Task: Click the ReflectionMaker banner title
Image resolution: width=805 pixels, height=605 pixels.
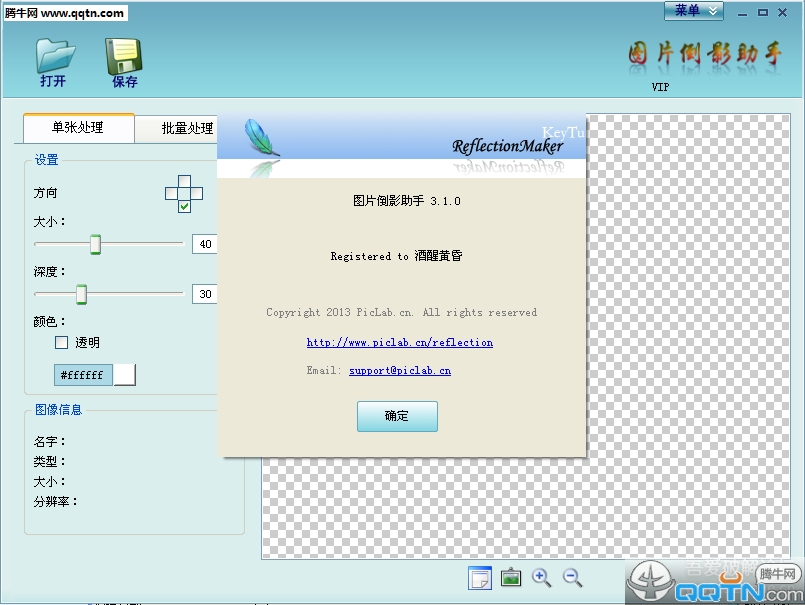Action: pyautogui.click(x=507, y=146)
